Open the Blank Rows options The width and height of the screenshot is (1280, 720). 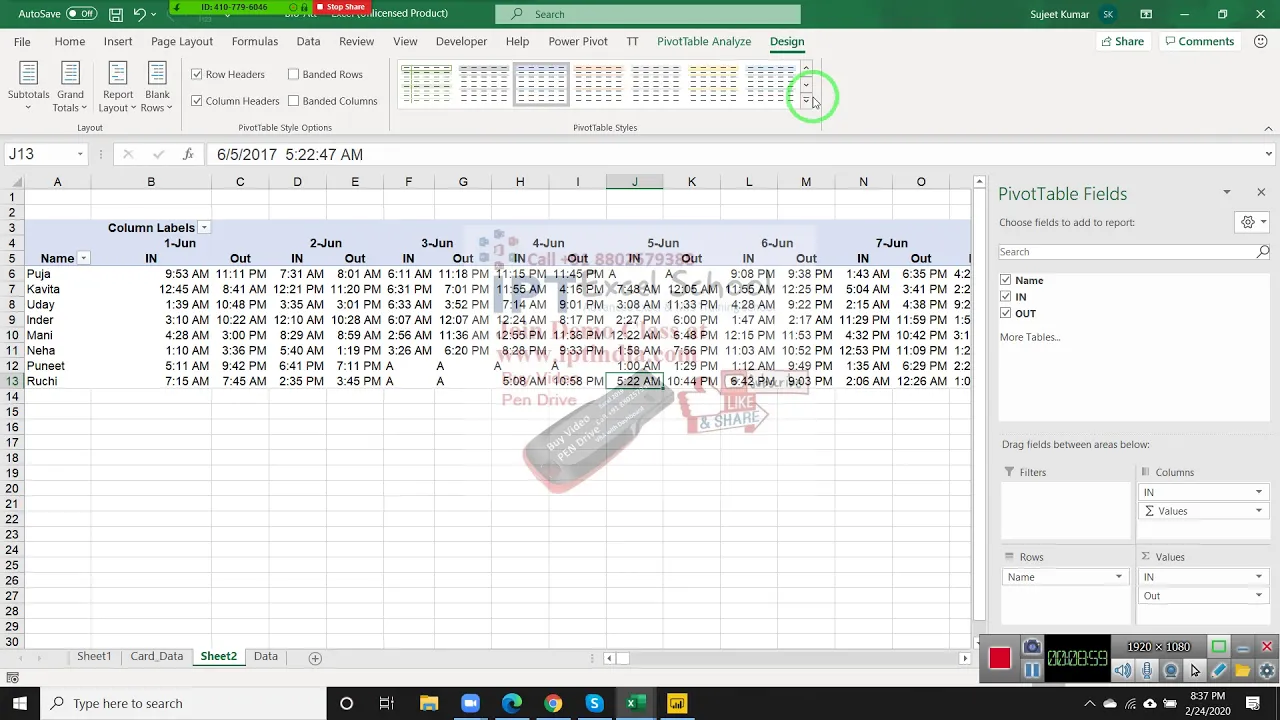[157, 86]
